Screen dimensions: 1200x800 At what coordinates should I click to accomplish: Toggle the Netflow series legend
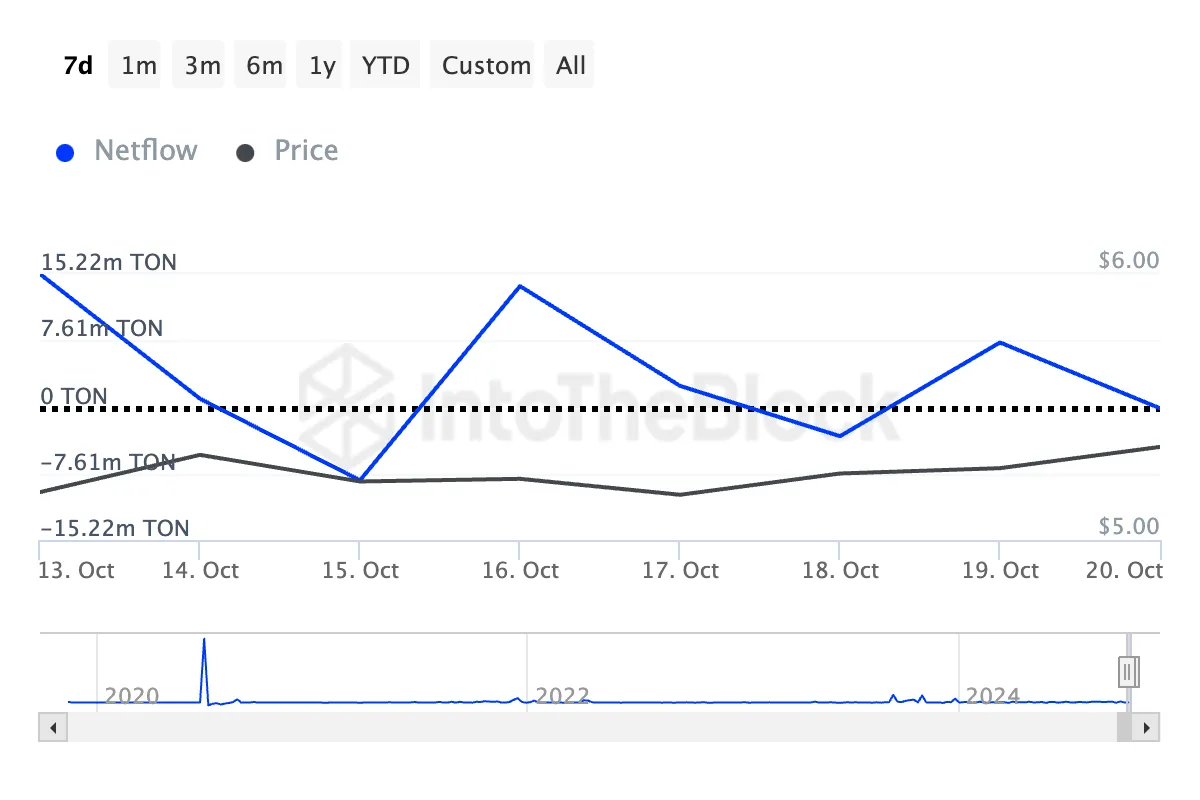[x=146, y=151]
